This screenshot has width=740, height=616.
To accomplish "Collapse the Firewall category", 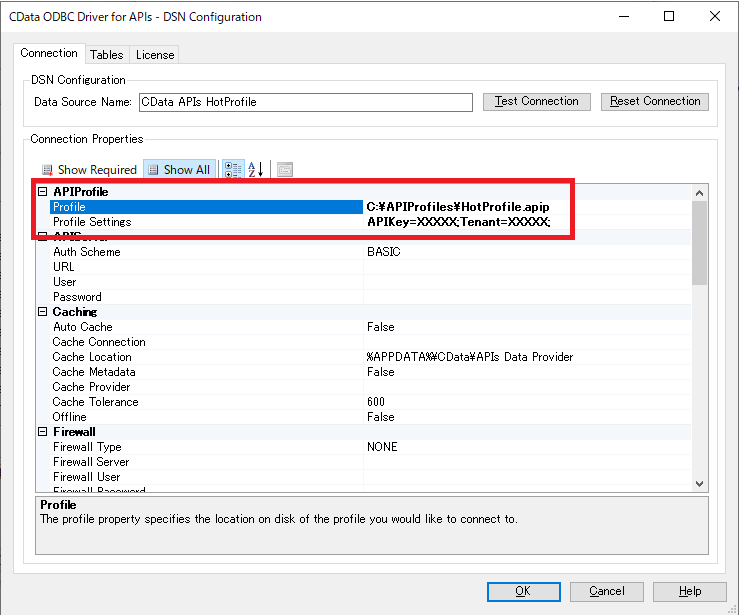I will coord(42,431).
